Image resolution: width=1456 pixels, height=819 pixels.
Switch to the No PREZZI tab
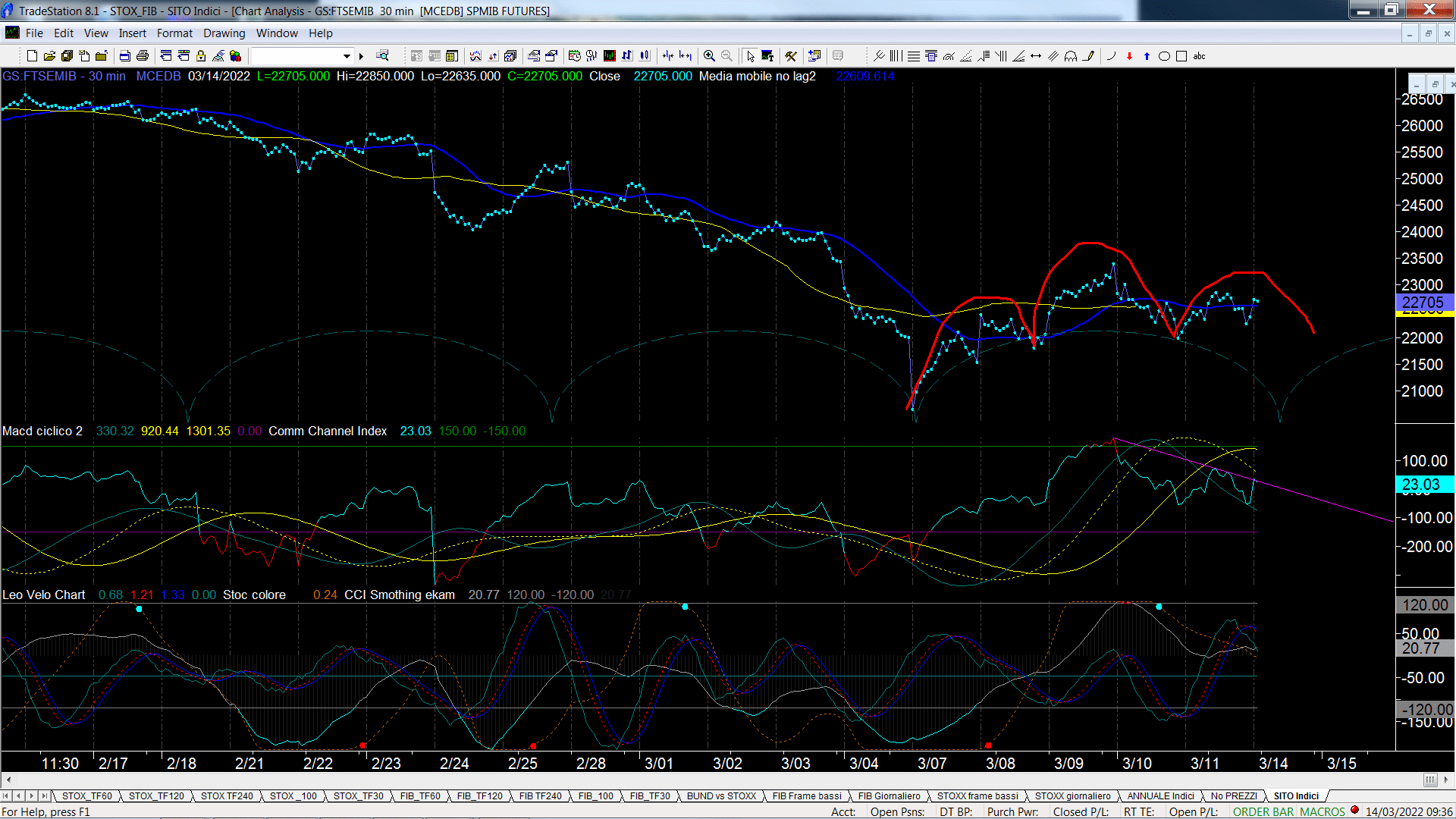click(1234, 795)
